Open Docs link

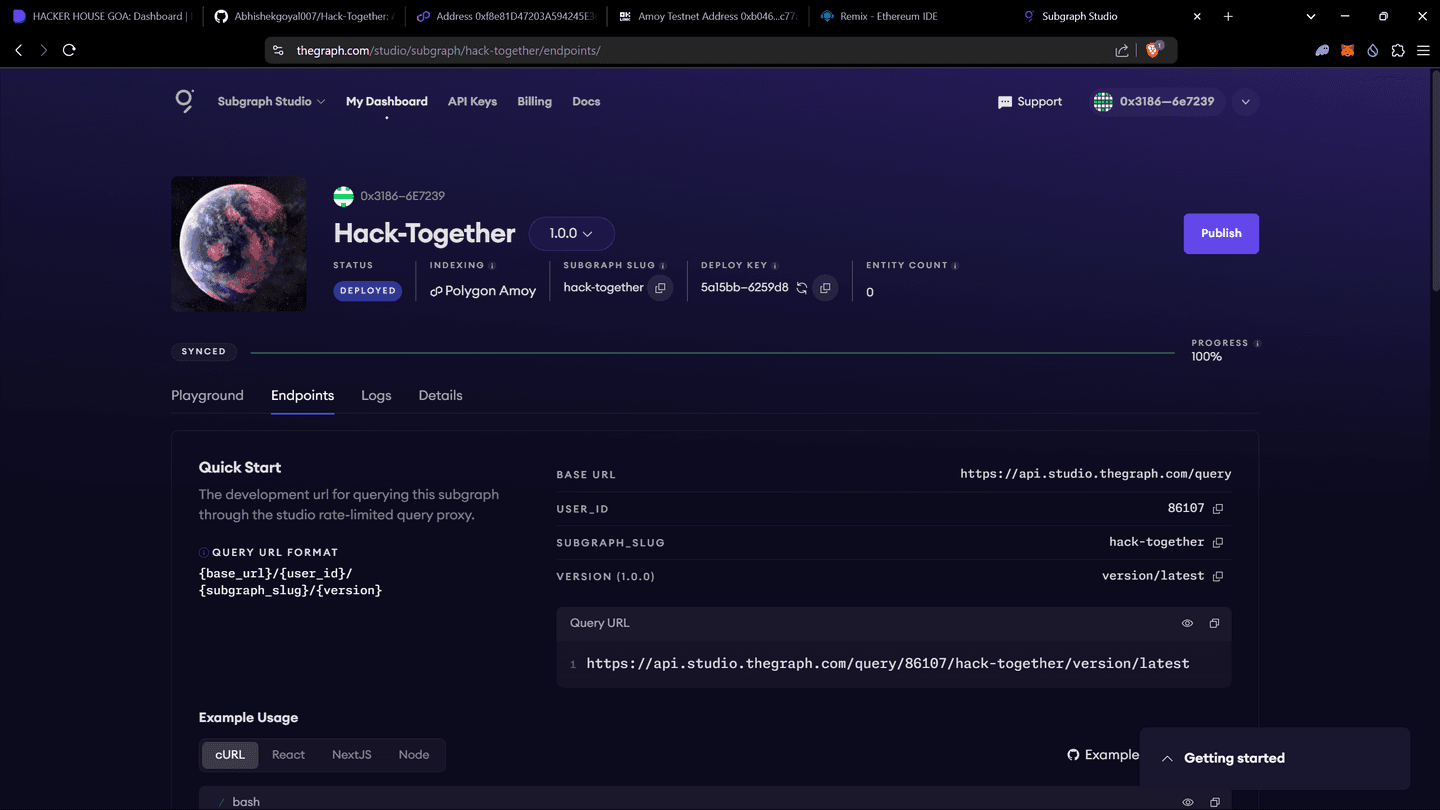pos(586,101)
